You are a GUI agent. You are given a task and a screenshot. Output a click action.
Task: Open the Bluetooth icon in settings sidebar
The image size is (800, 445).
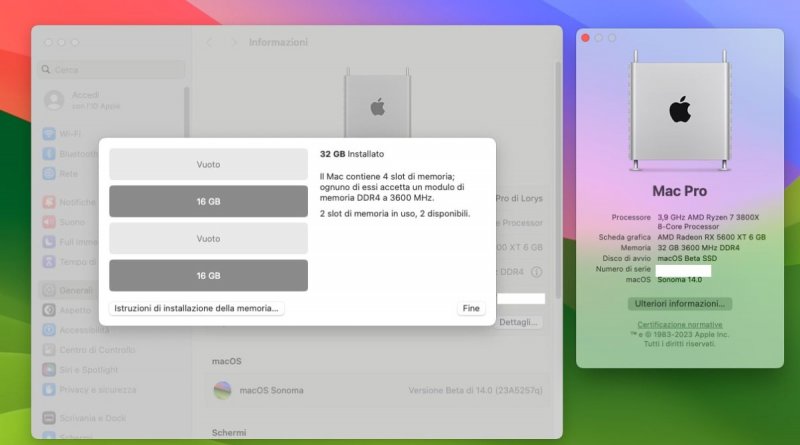[x=48, y=154]
